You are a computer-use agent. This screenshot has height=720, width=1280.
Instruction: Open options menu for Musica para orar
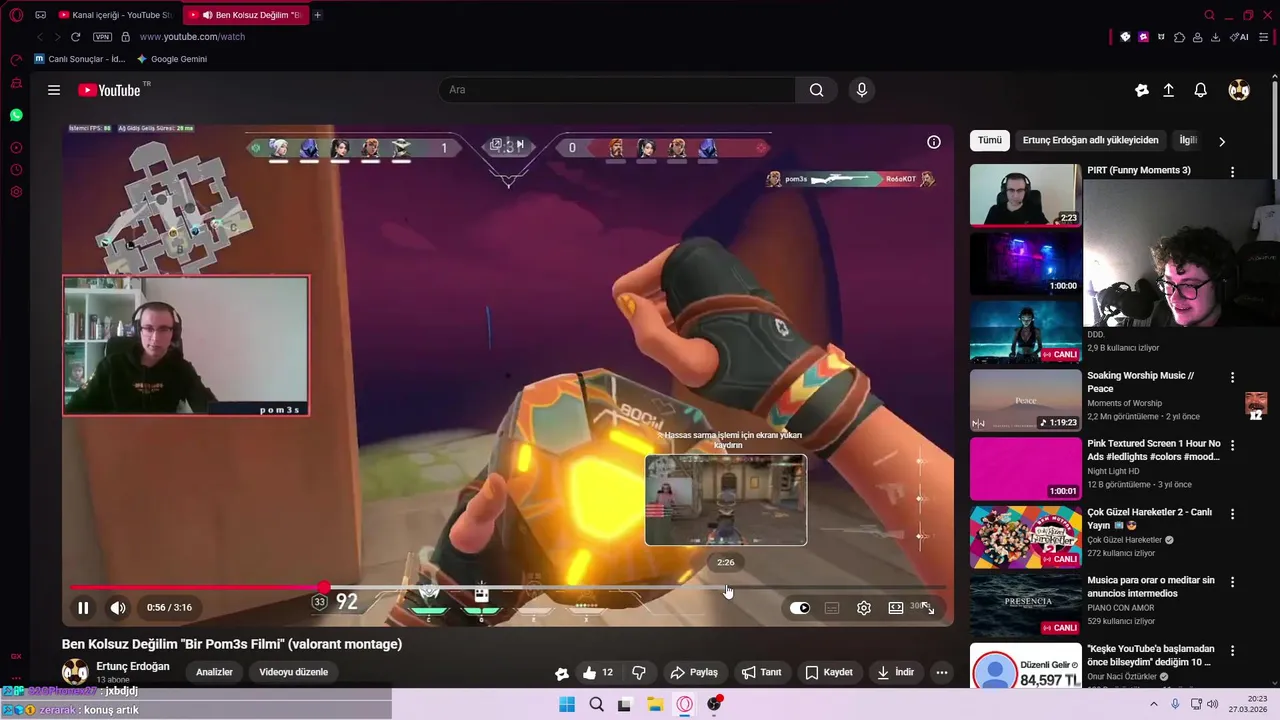(x=1232, y=582)
